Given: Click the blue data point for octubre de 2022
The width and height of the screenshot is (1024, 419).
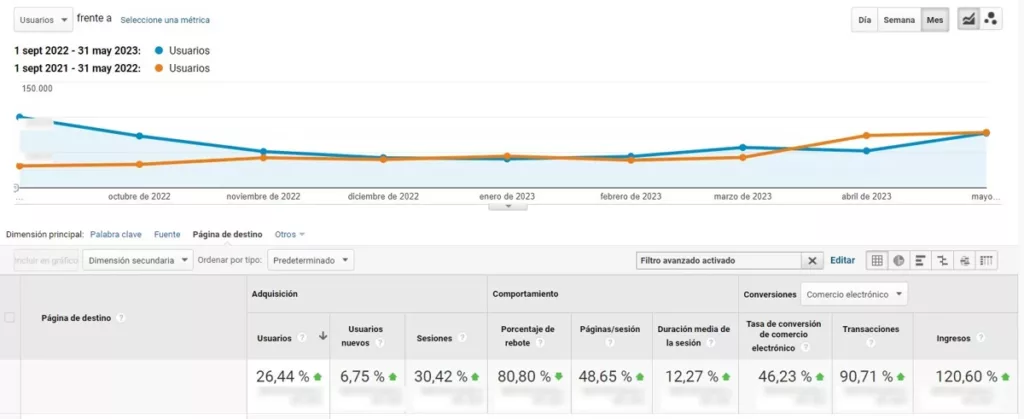Looking at the screenshot, I should pos(139,136).
